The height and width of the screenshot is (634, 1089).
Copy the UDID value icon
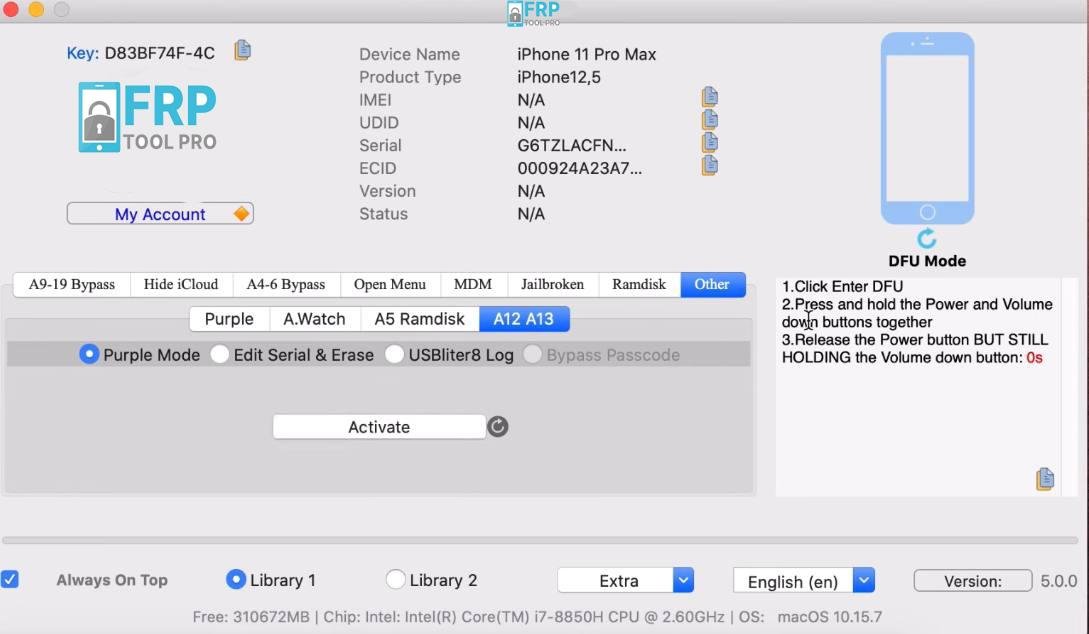click(x=709, y=119)
